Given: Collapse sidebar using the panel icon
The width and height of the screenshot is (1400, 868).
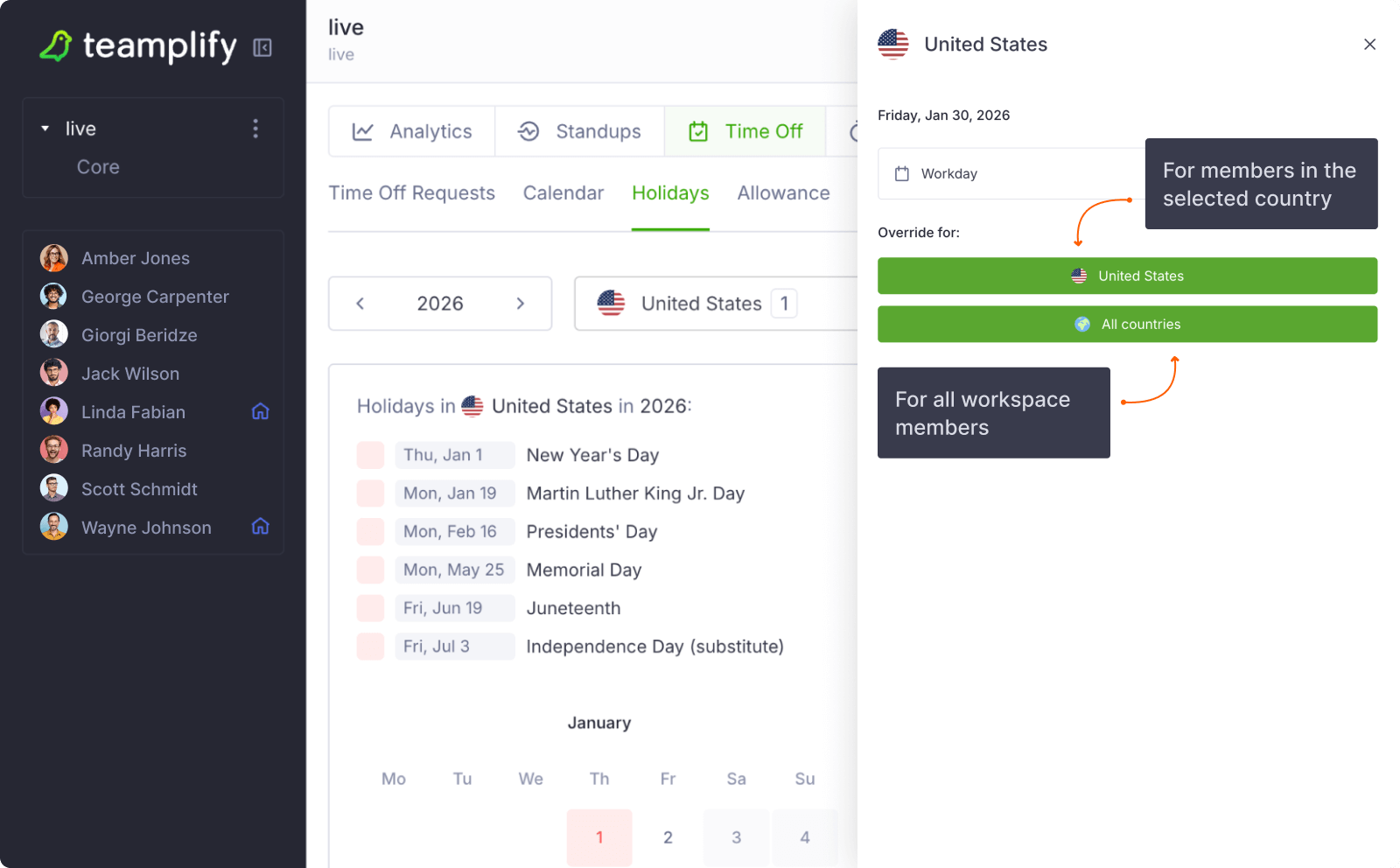Looking at the screenshot, I should tap(262, 47).
